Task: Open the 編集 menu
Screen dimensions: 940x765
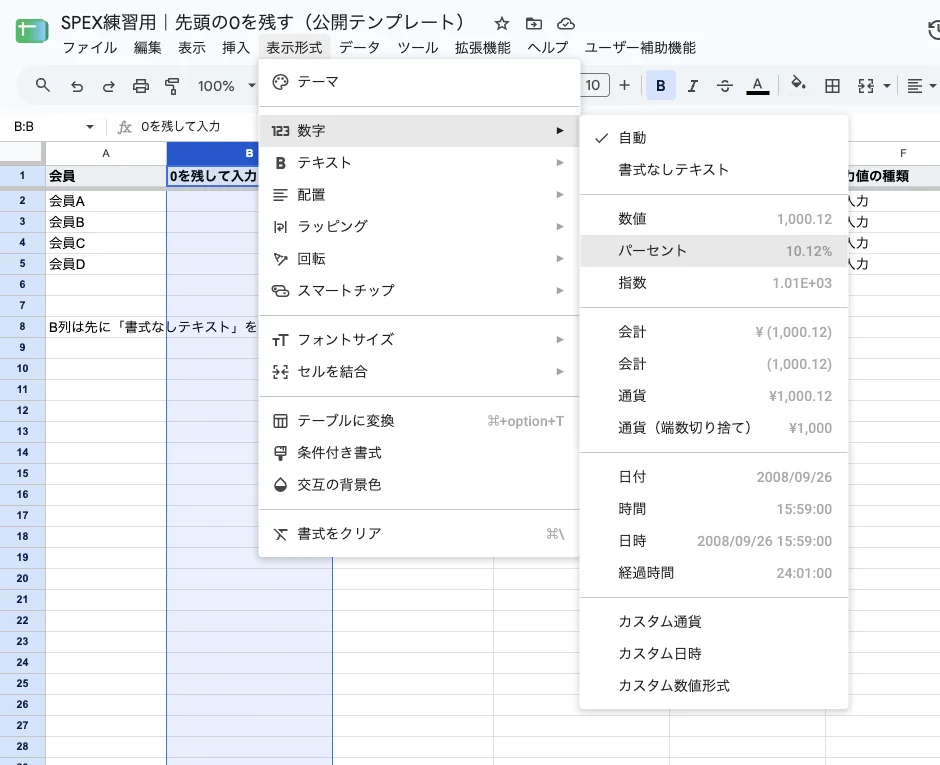Action: [147, 48]
